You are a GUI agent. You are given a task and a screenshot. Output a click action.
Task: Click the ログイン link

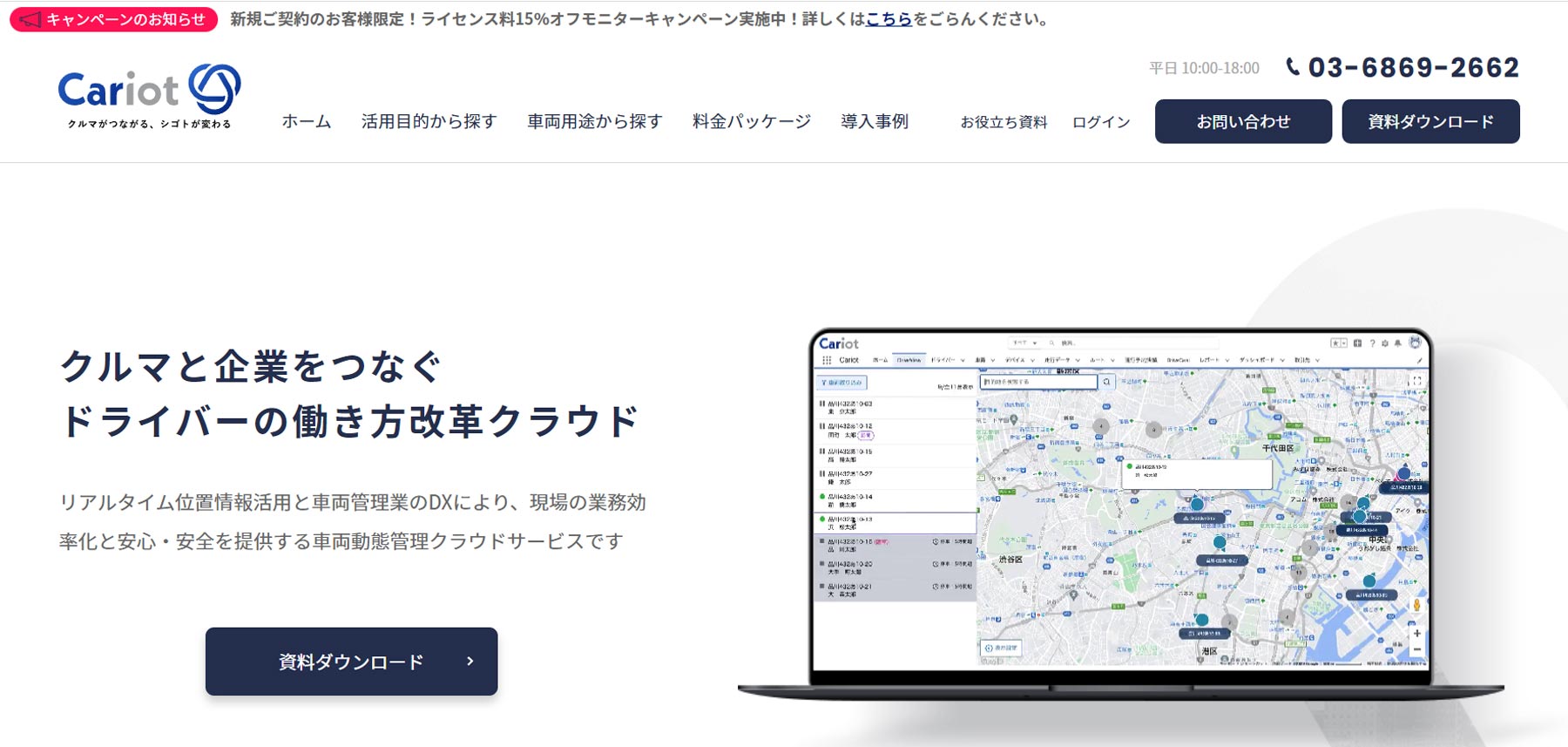coord(1101,122)
